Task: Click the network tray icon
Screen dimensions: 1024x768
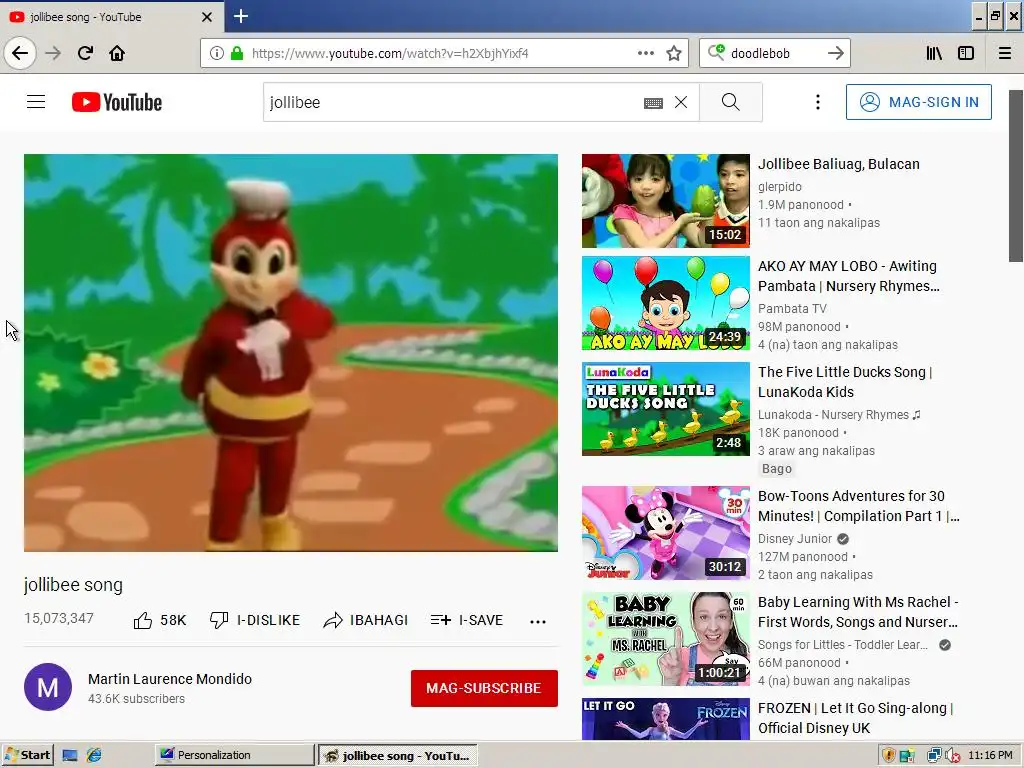Action: (x=933, y=756)
